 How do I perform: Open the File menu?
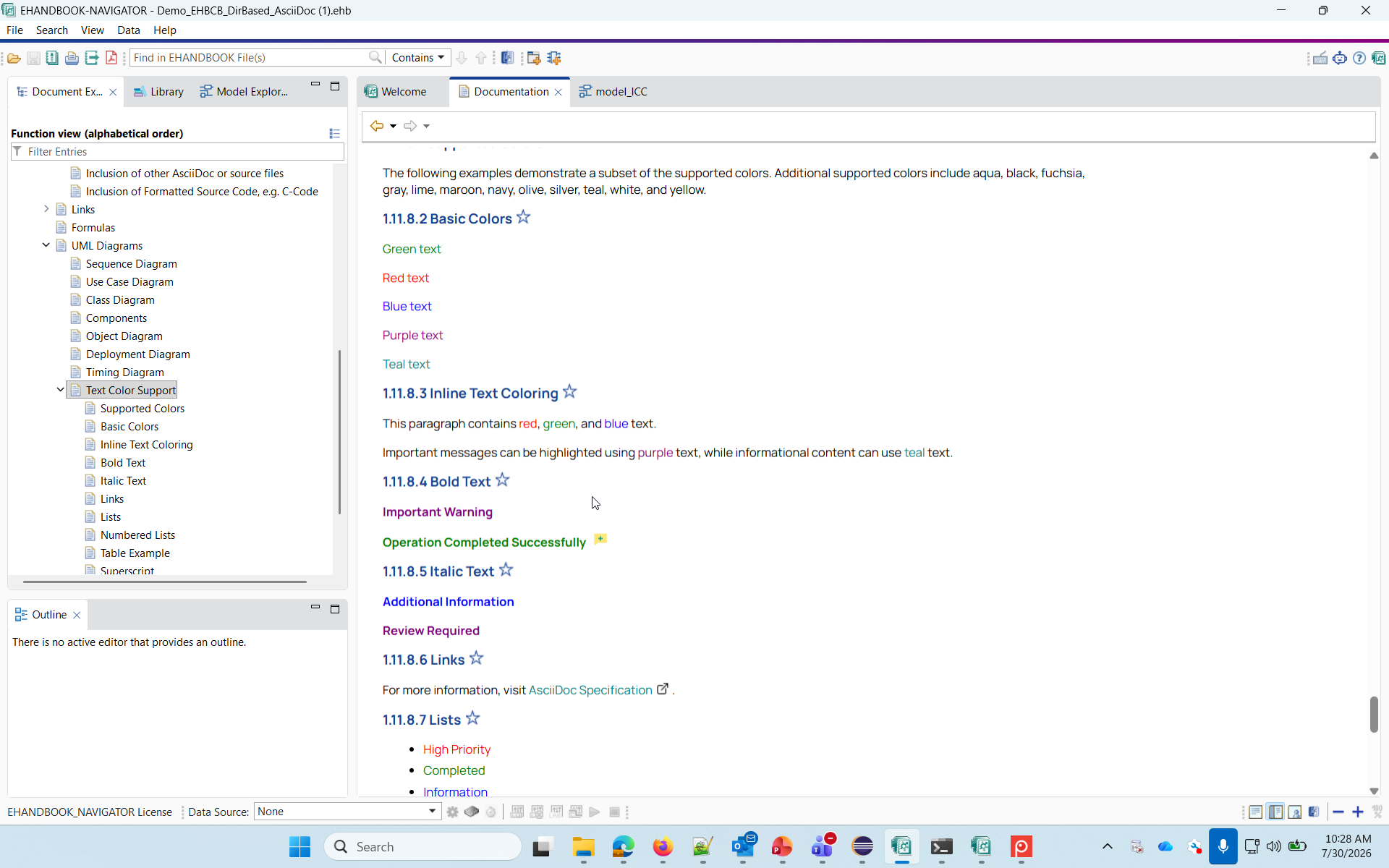[14, 30]
